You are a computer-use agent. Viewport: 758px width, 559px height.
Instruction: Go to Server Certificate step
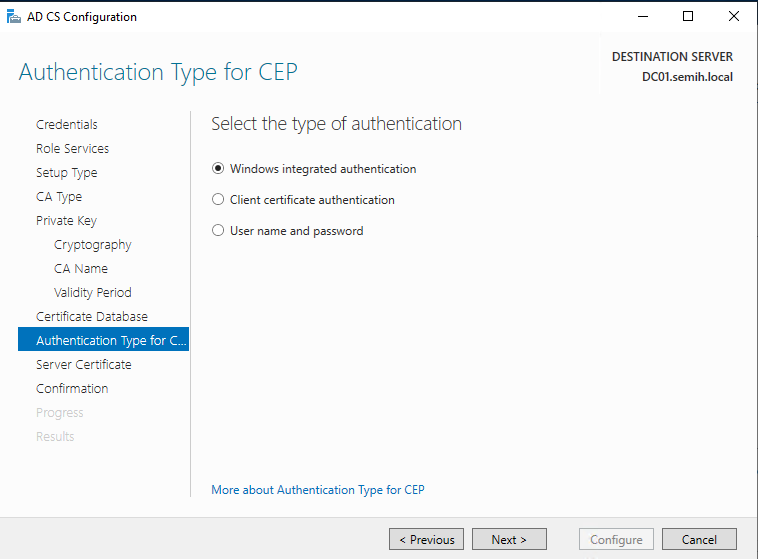[84, 365]
